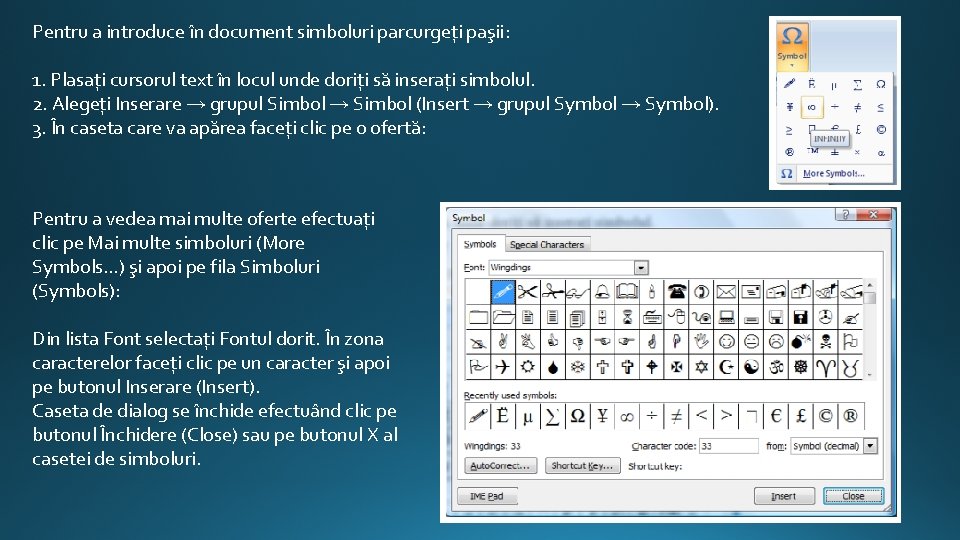Open the Font dropdown showing Wingdings
This screenshot has width=960, height=540.
(641, 268)
